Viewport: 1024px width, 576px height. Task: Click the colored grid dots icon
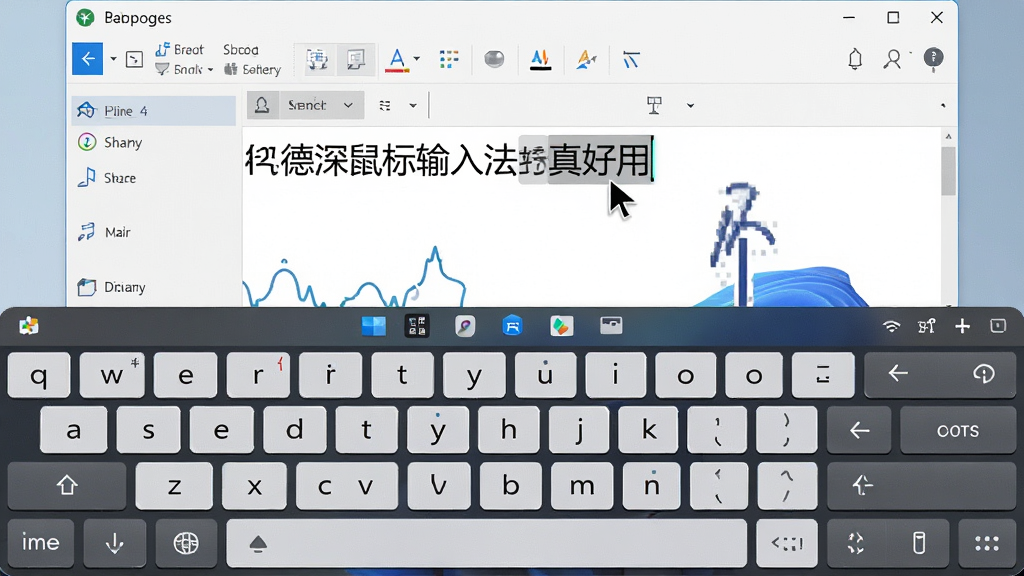[449, 59]
